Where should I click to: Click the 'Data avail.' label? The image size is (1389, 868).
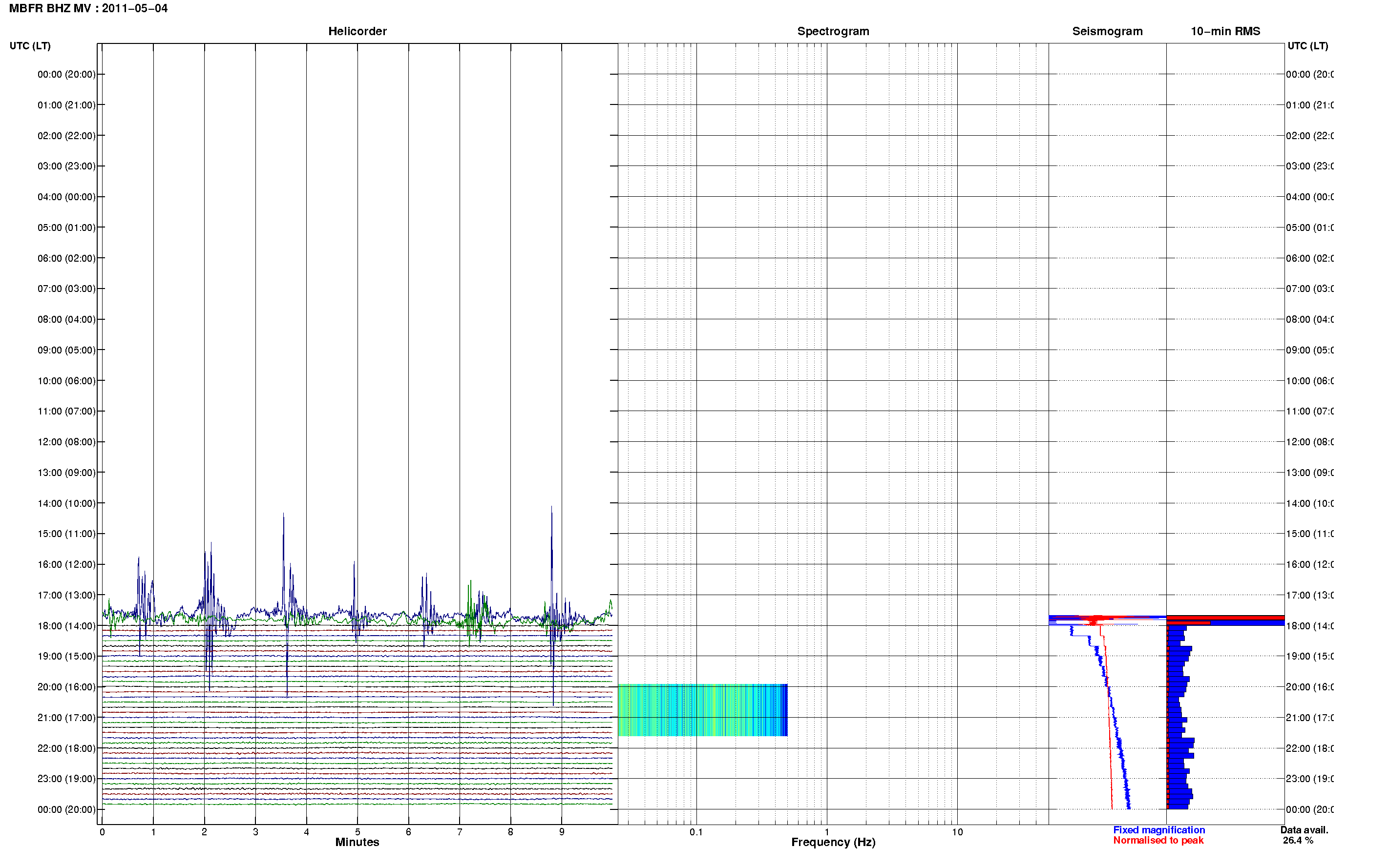(x=1304, y=830)
